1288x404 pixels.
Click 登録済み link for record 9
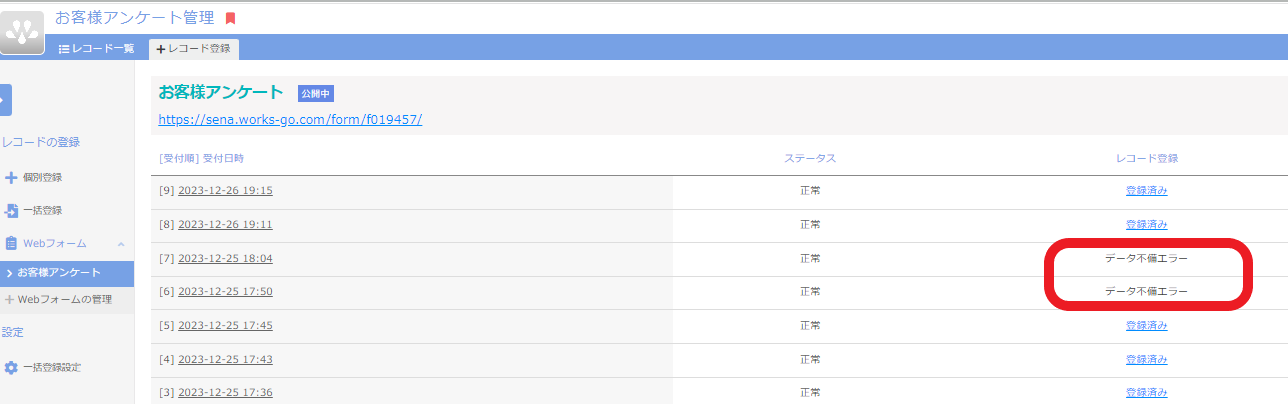[x=1146, y=190]
